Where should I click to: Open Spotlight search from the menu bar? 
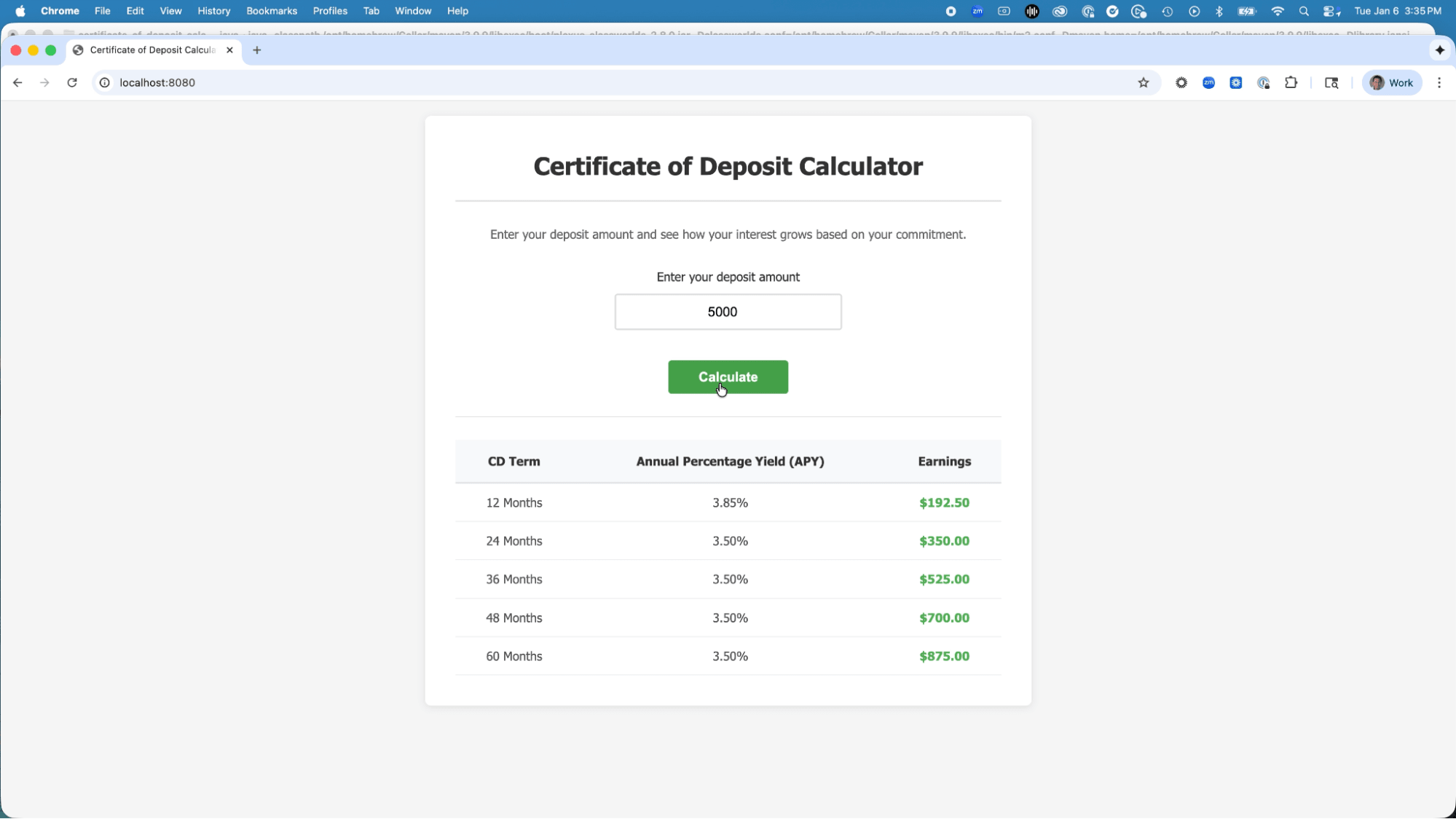[x=1304, y=11]
